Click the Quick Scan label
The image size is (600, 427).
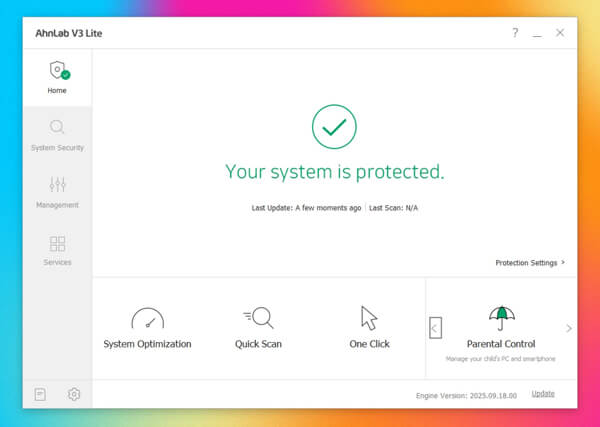(x=258, y=344)
